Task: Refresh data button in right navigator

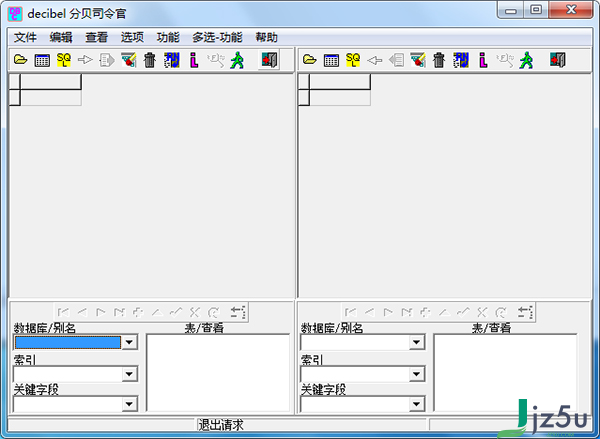Action: 500,312
